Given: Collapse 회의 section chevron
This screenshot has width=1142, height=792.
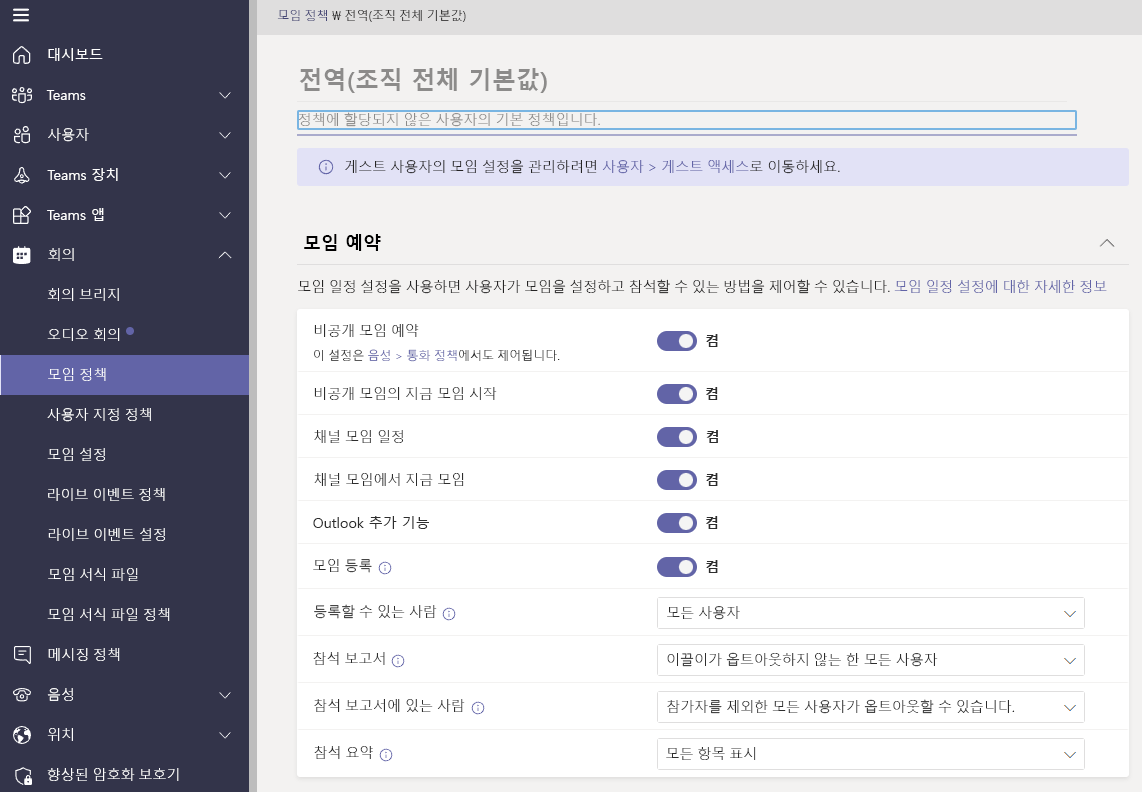Looking at the screenshot, I should pyautogui.click(x=225, y=255).
